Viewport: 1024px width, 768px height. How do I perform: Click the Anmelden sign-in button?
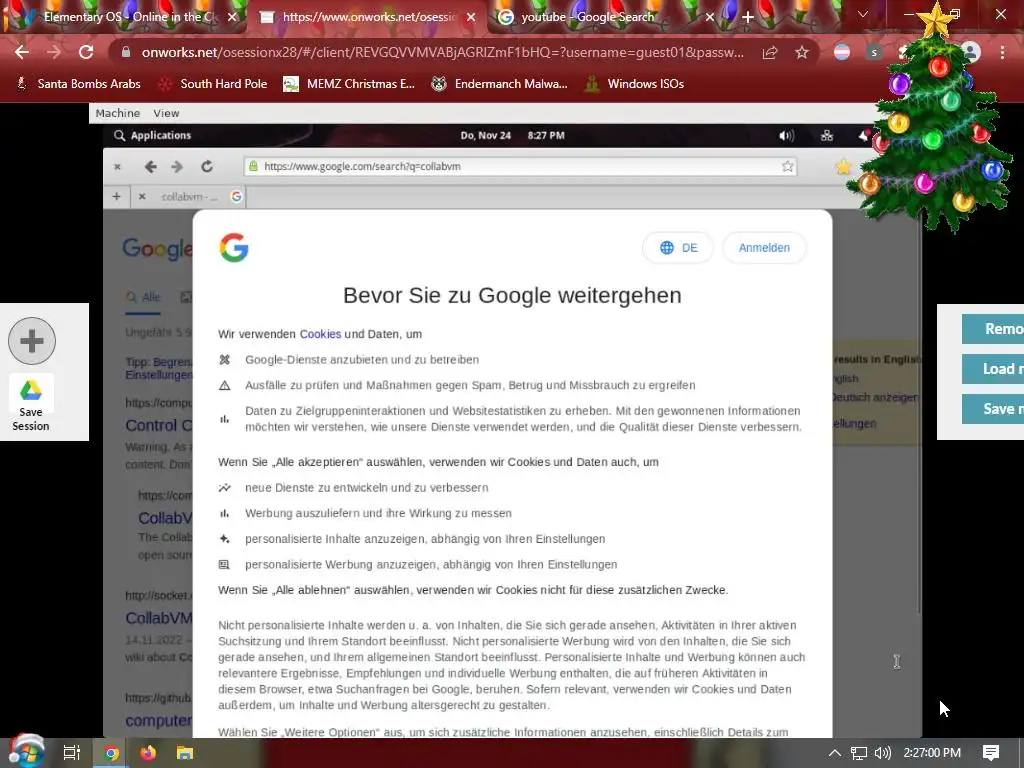pos(764,248)
